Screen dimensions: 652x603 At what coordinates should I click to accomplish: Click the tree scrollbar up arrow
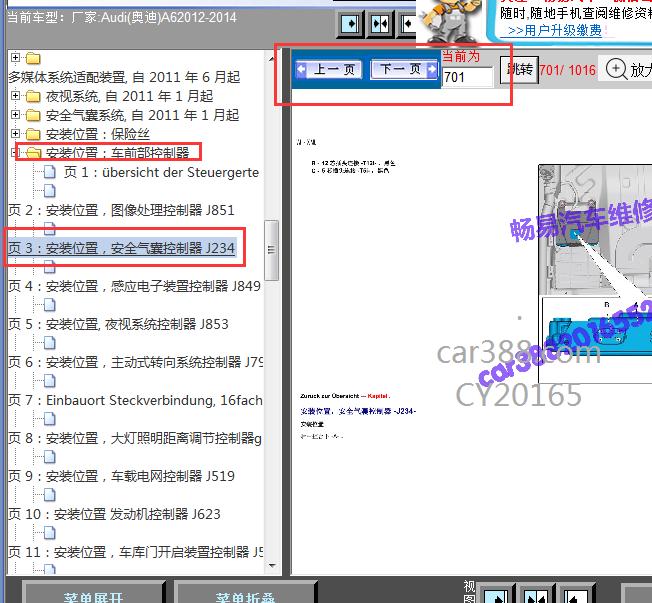click(x=272, y=58)
